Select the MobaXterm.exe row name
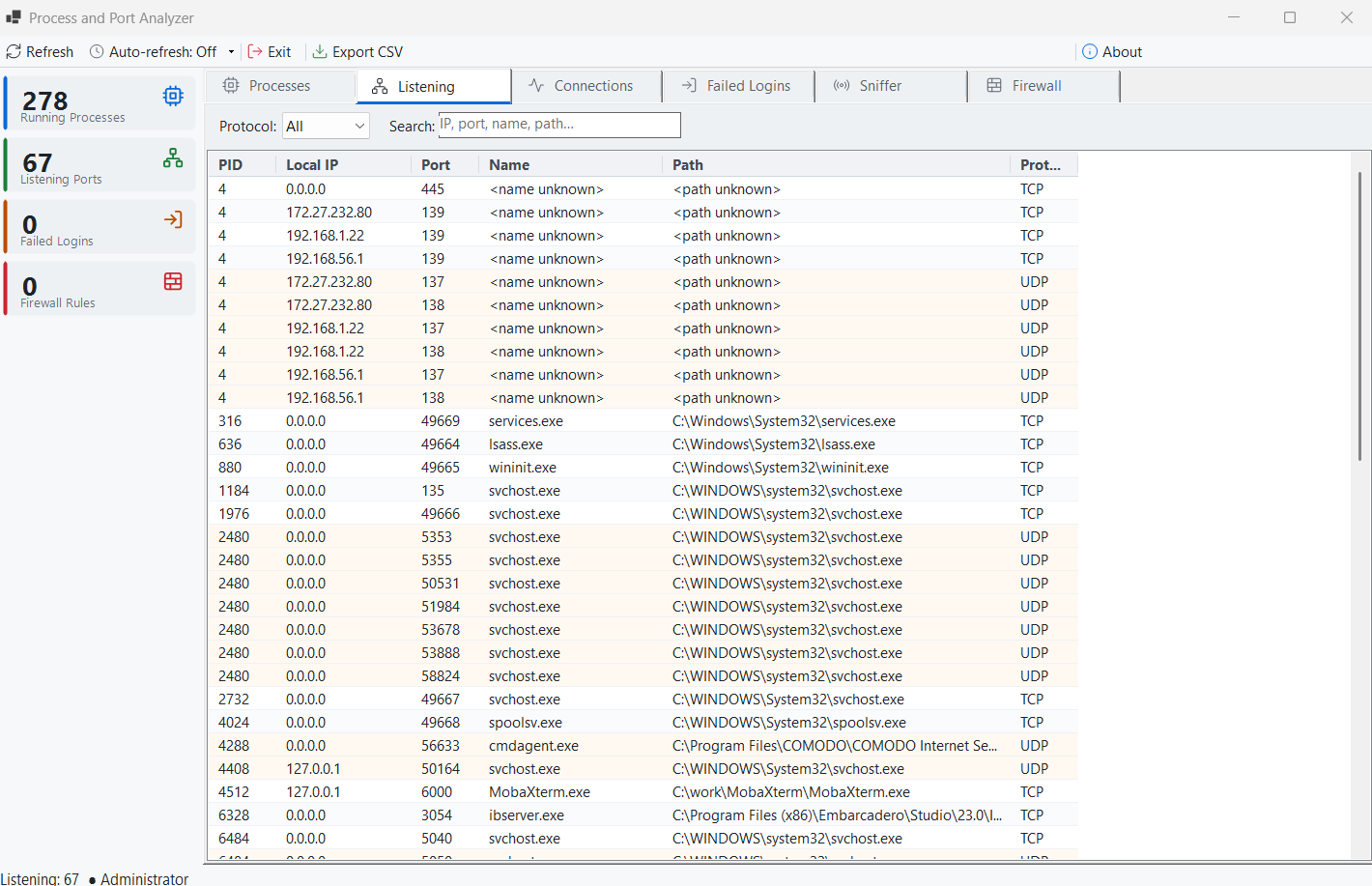This screenshot has width=1372, height=886. (539, 792)
